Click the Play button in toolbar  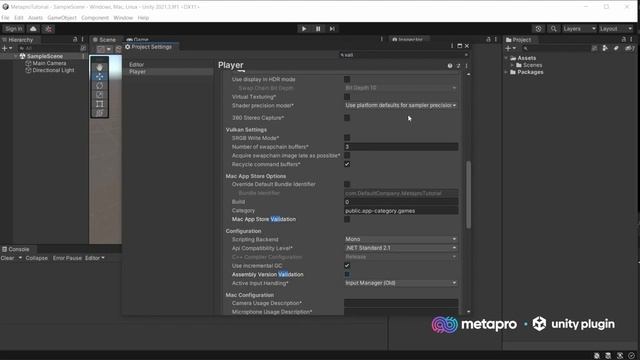tap(304, 29)
